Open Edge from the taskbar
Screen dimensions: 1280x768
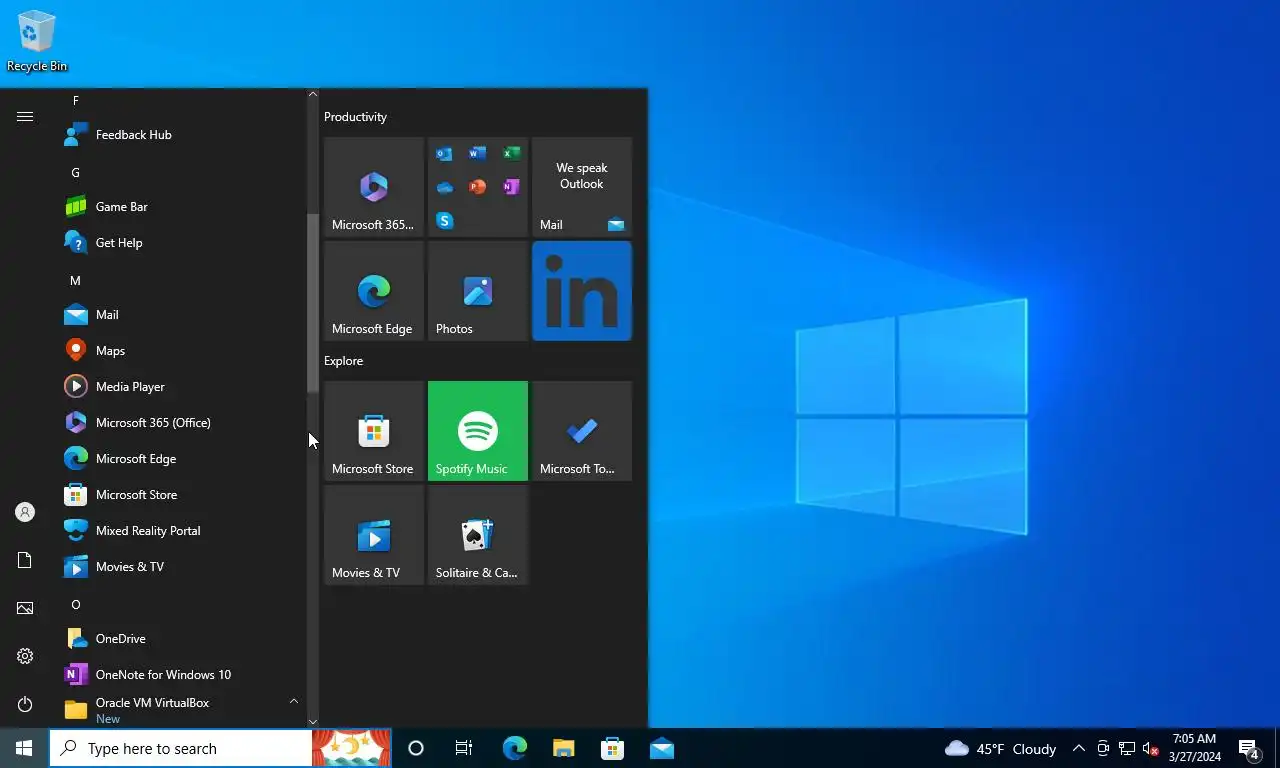coord(514,748)
